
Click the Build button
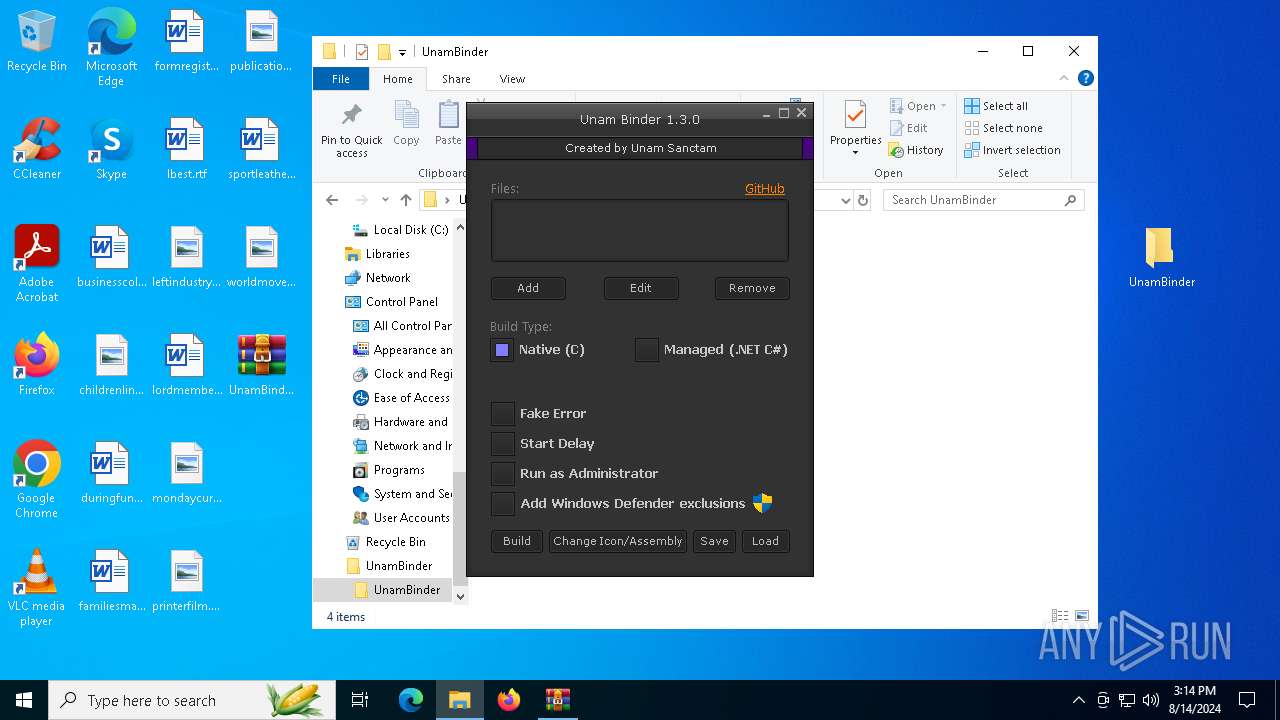coord(517,541)
